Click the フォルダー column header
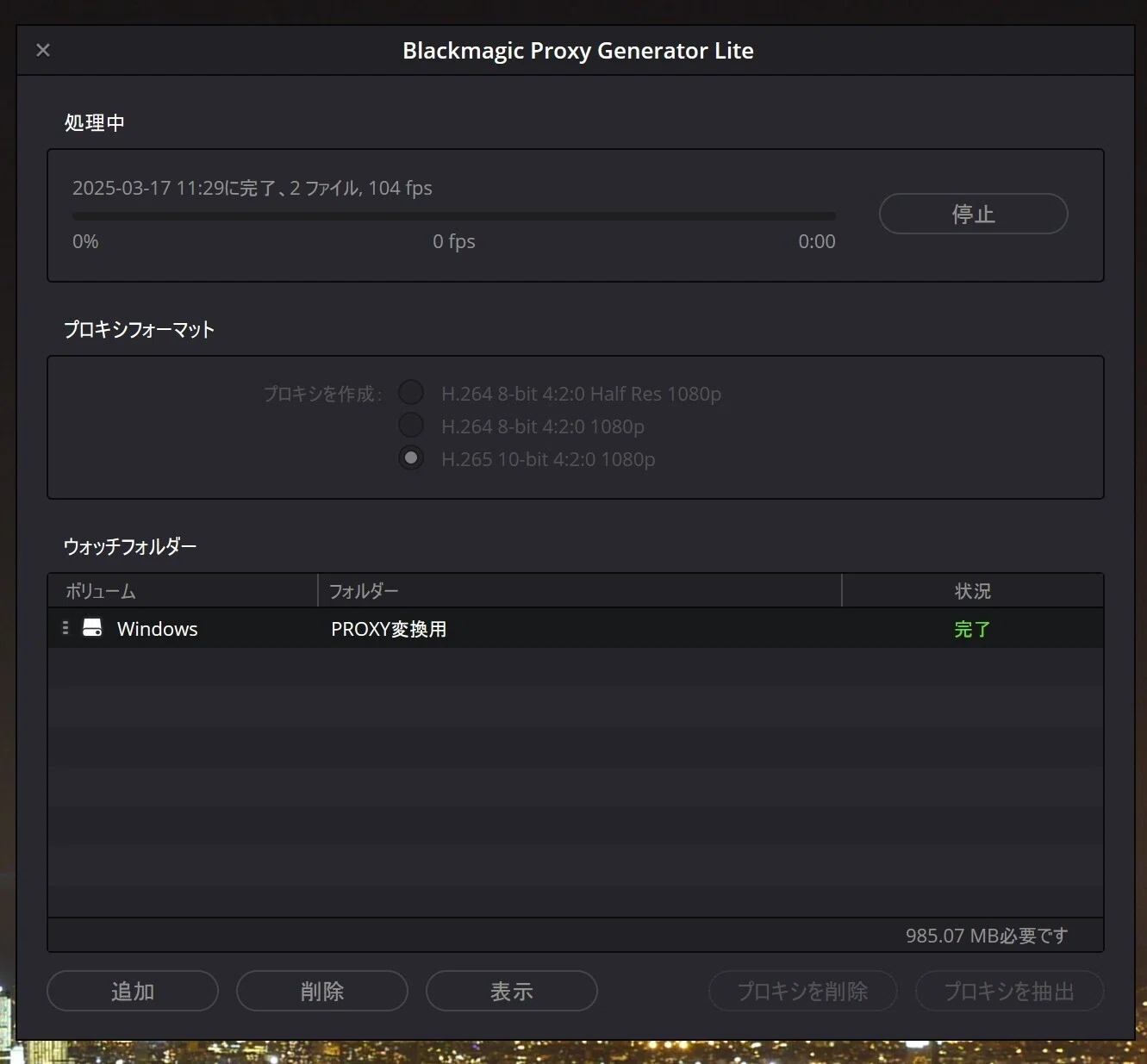The width and height of the screenshot is (1147, 1064). click(x=580, y=591)
